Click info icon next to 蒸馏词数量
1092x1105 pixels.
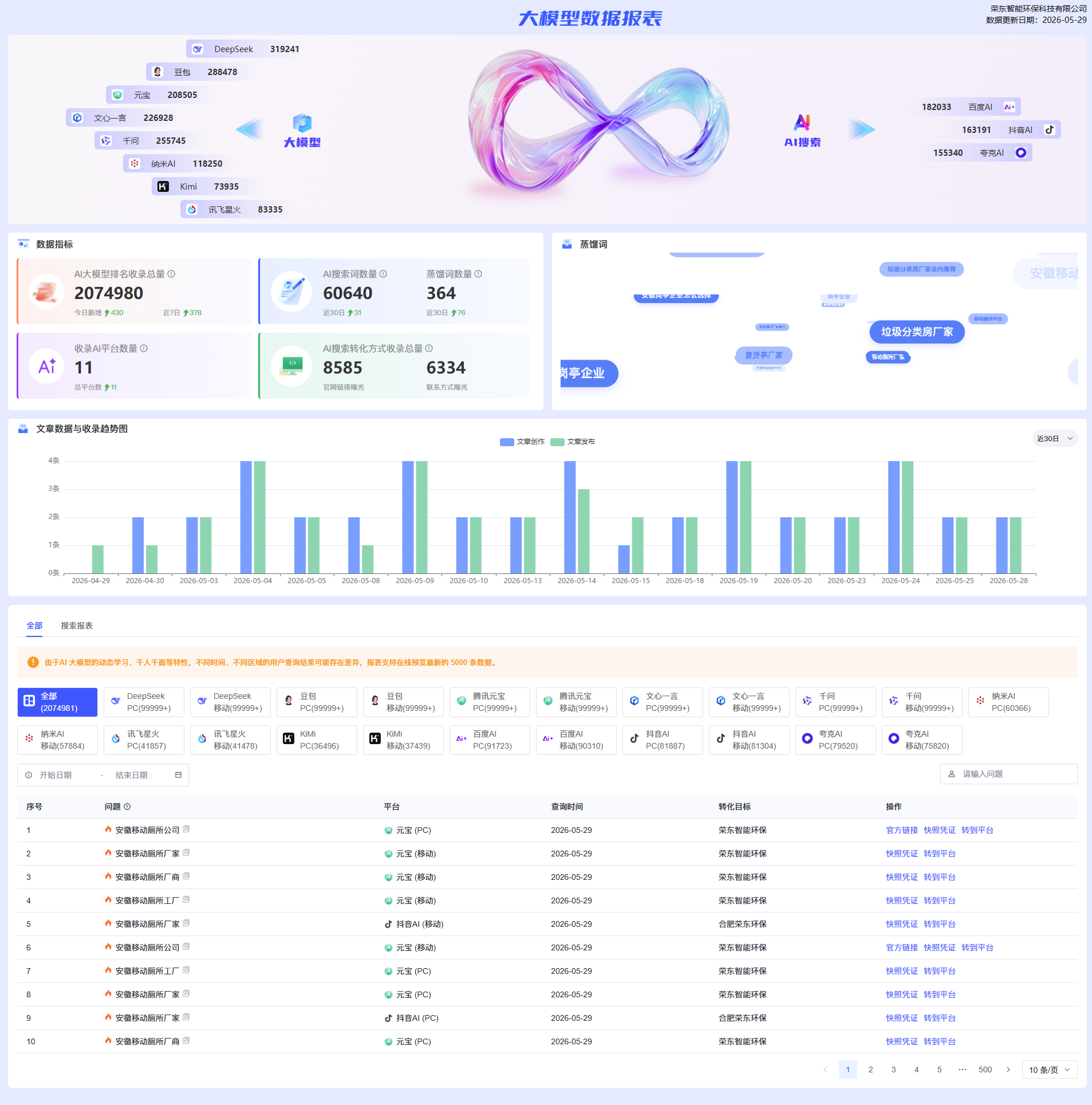pos(478,274)
